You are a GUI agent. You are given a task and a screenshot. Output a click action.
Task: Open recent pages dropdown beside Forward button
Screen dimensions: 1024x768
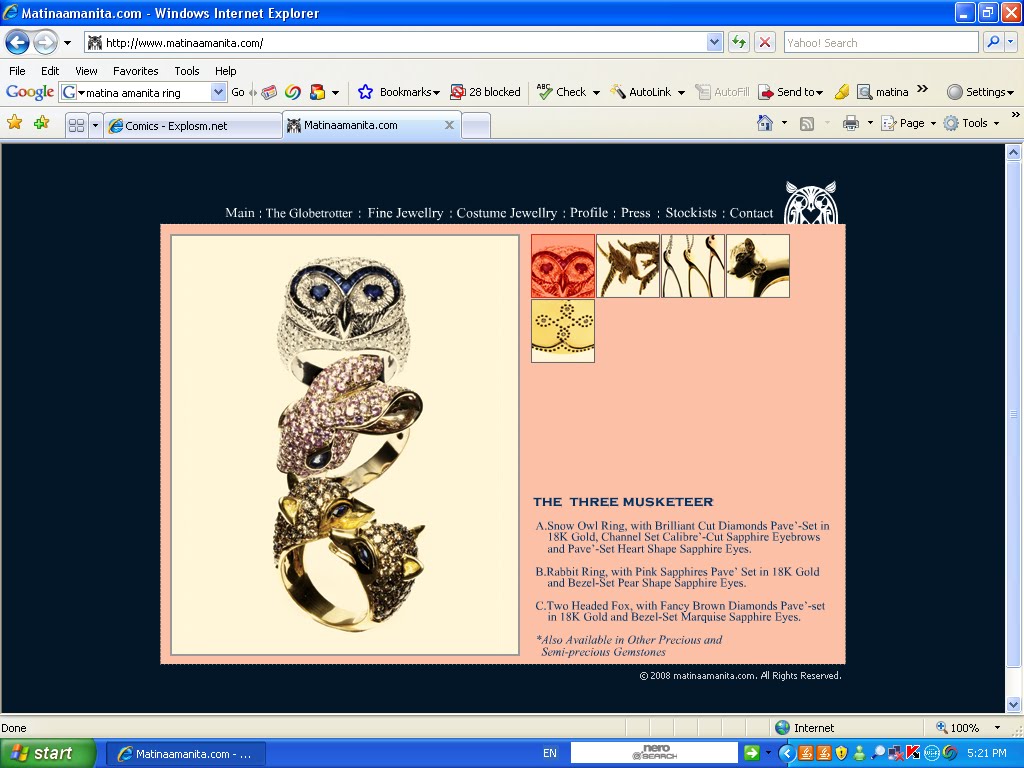[67, 43]
